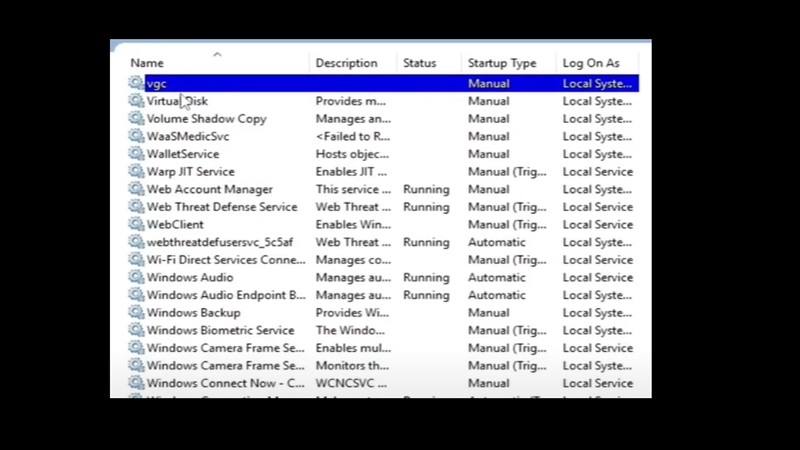
Task: Click the Volume Shadow Copy gear icon
Action: click(x=136, y=119)
